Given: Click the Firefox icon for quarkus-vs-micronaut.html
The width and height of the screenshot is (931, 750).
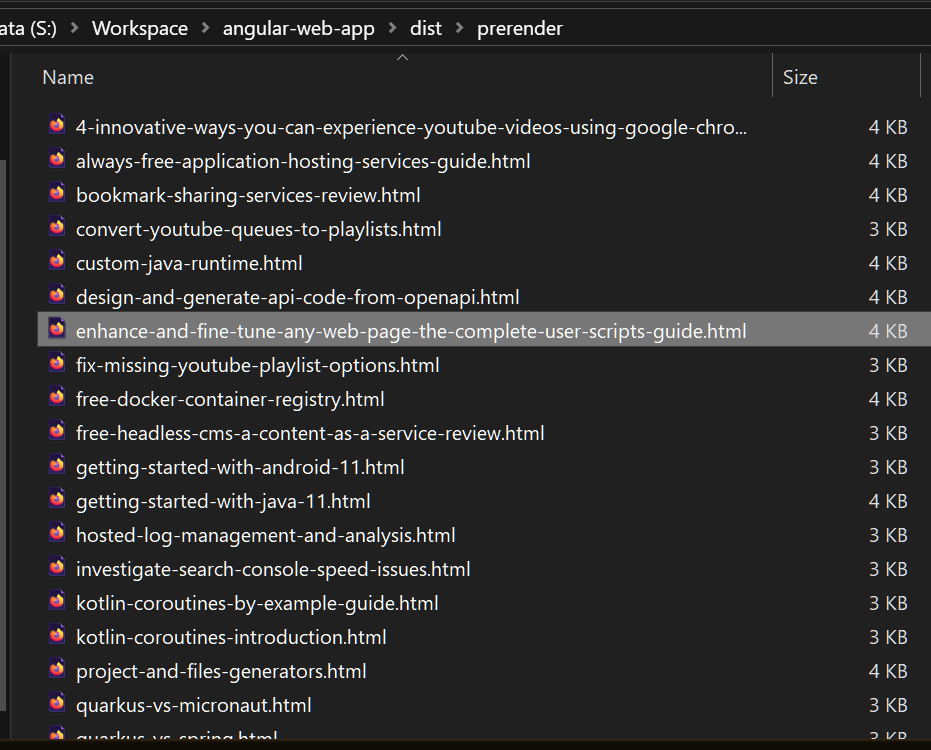Looking at the screenshot, I should [x=57, y=704].
